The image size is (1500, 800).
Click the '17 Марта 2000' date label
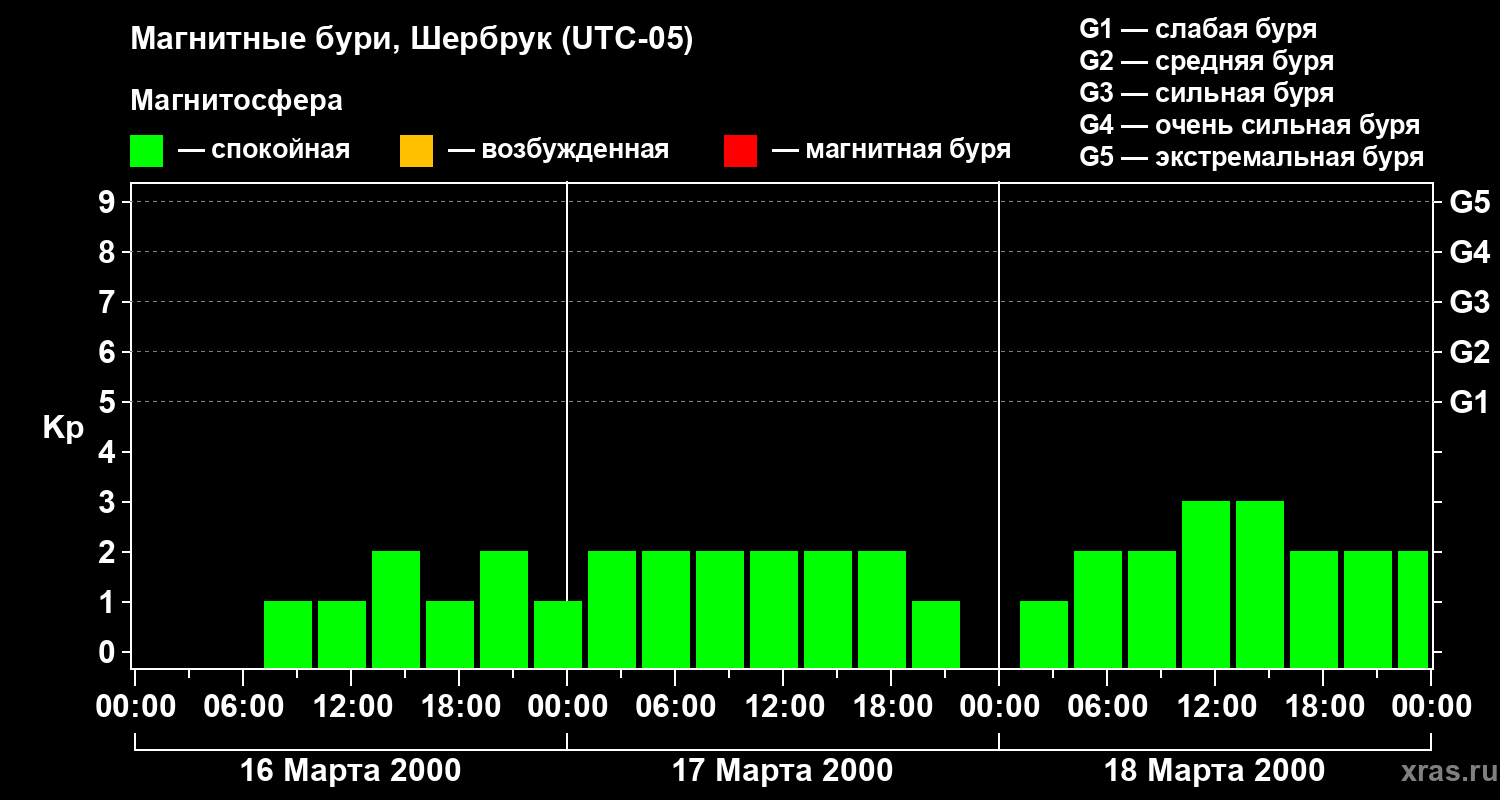tap(783, 771)
